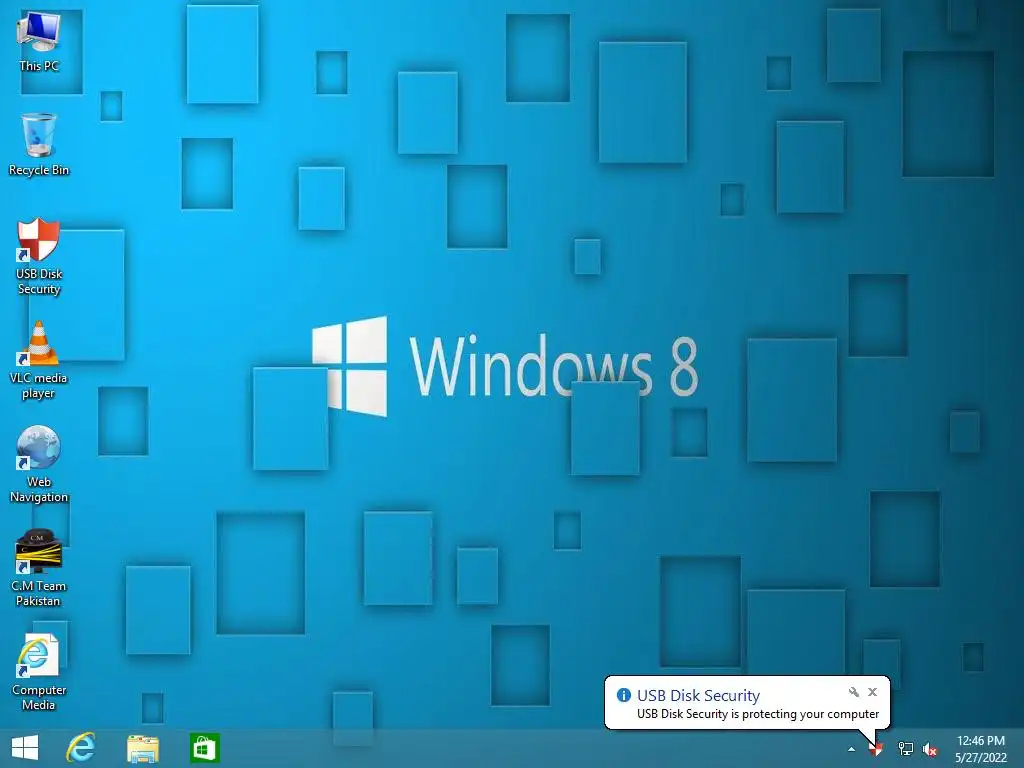This screenshot has width=1024, height=768.
Task: Close the USB Disk Security notification balloon
Action: point(872,692)
